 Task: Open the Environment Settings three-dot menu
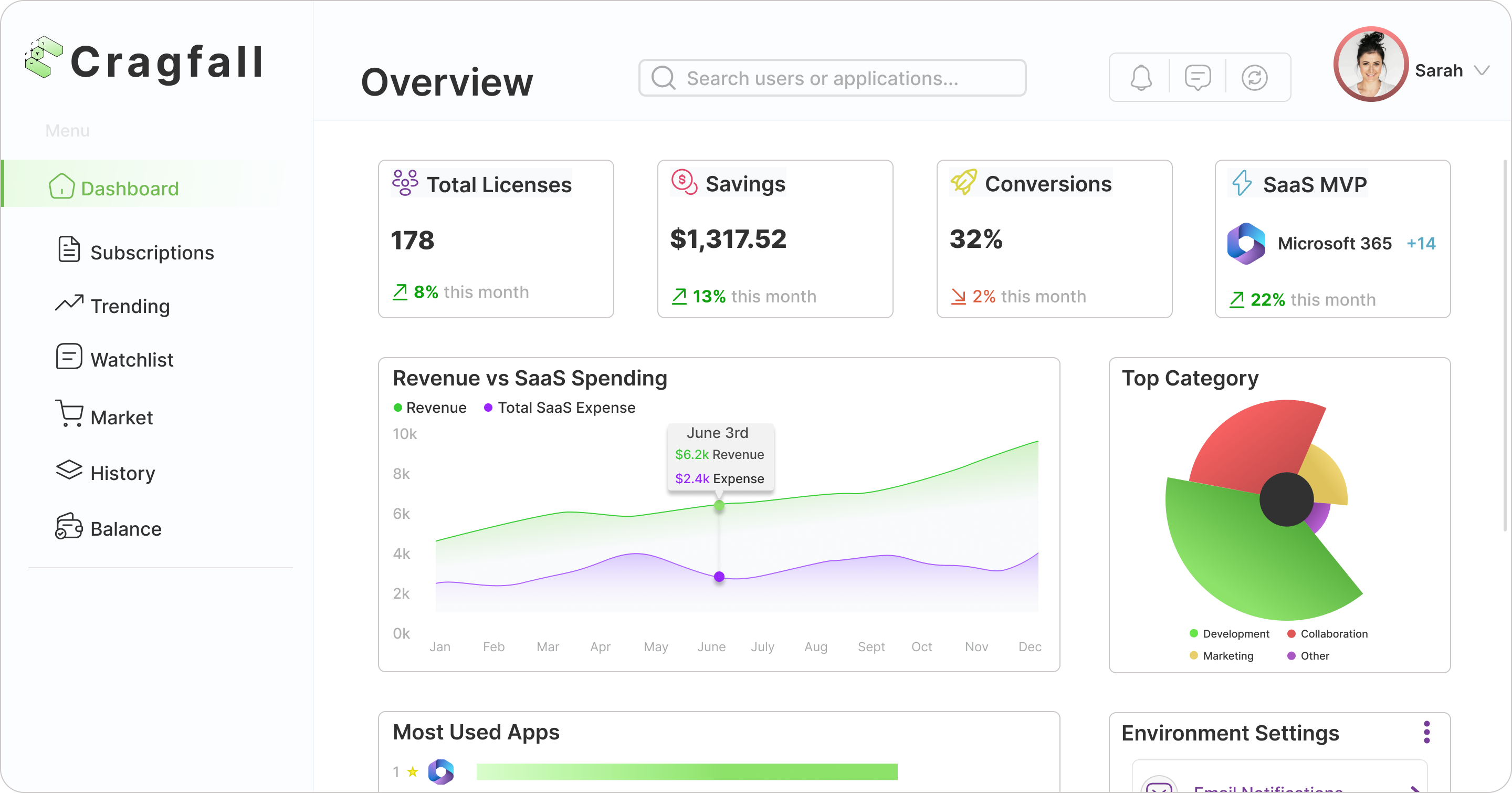point(1426,732)
